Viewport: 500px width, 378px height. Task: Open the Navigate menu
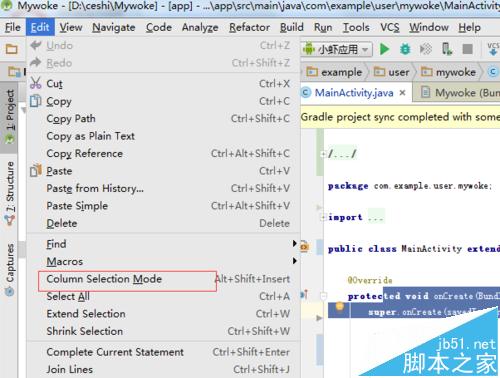(x=114, y=27)
